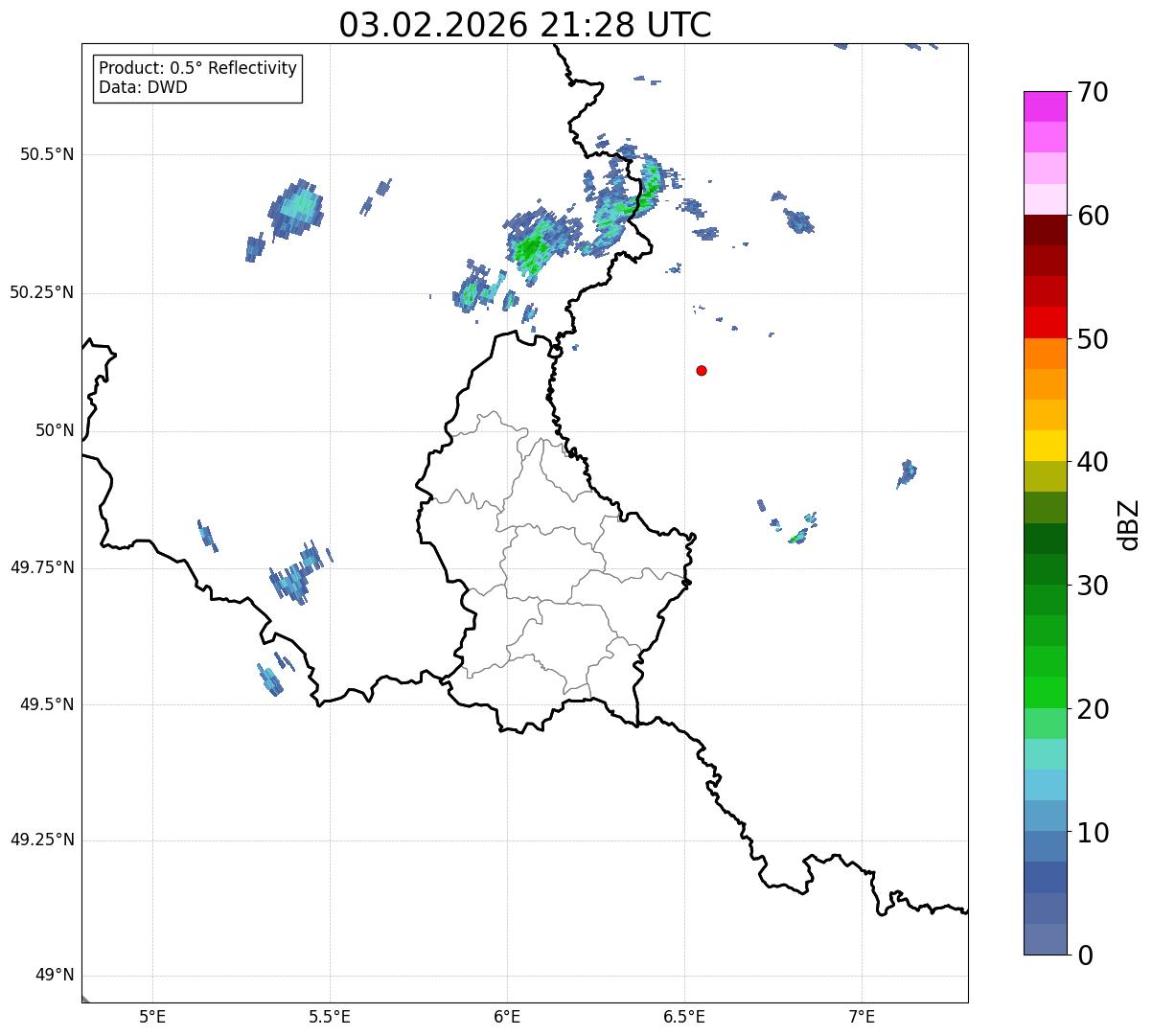Click the title text 03.02.2026 21:28 UTC
The image size is (1152, 1036).
(525, 25)
